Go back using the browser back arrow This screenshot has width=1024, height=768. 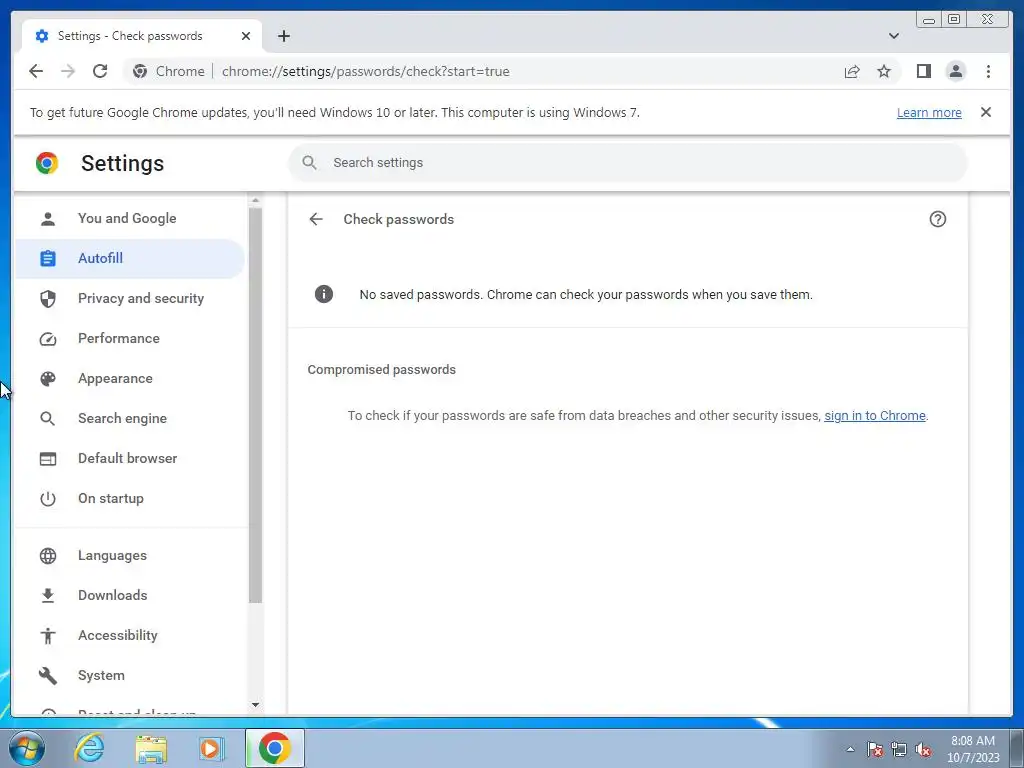[36, 71]
